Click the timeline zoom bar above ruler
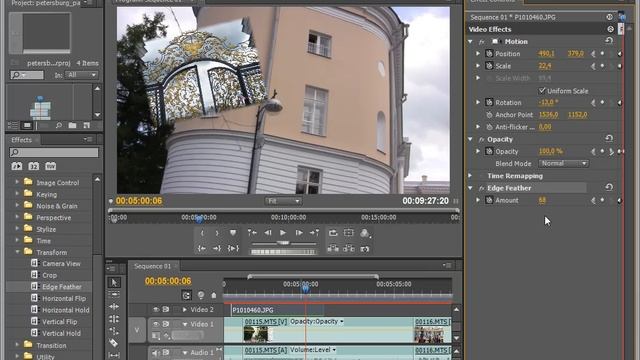 pos(313,277)
